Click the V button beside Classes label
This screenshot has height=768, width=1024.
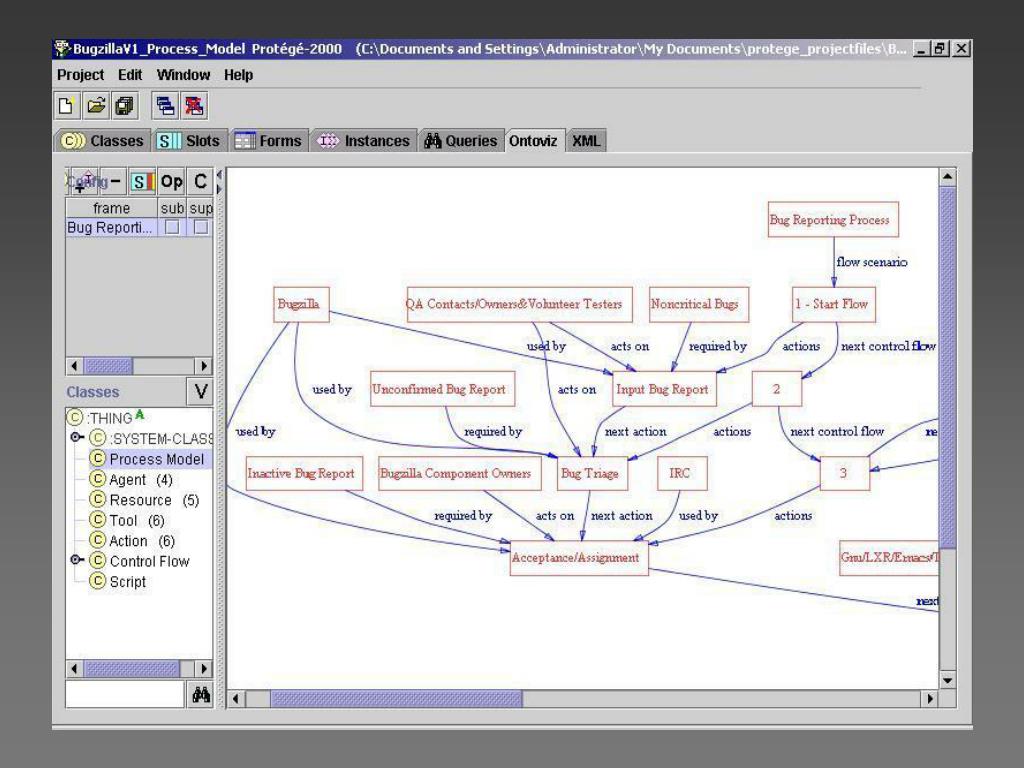click(200, 392)
